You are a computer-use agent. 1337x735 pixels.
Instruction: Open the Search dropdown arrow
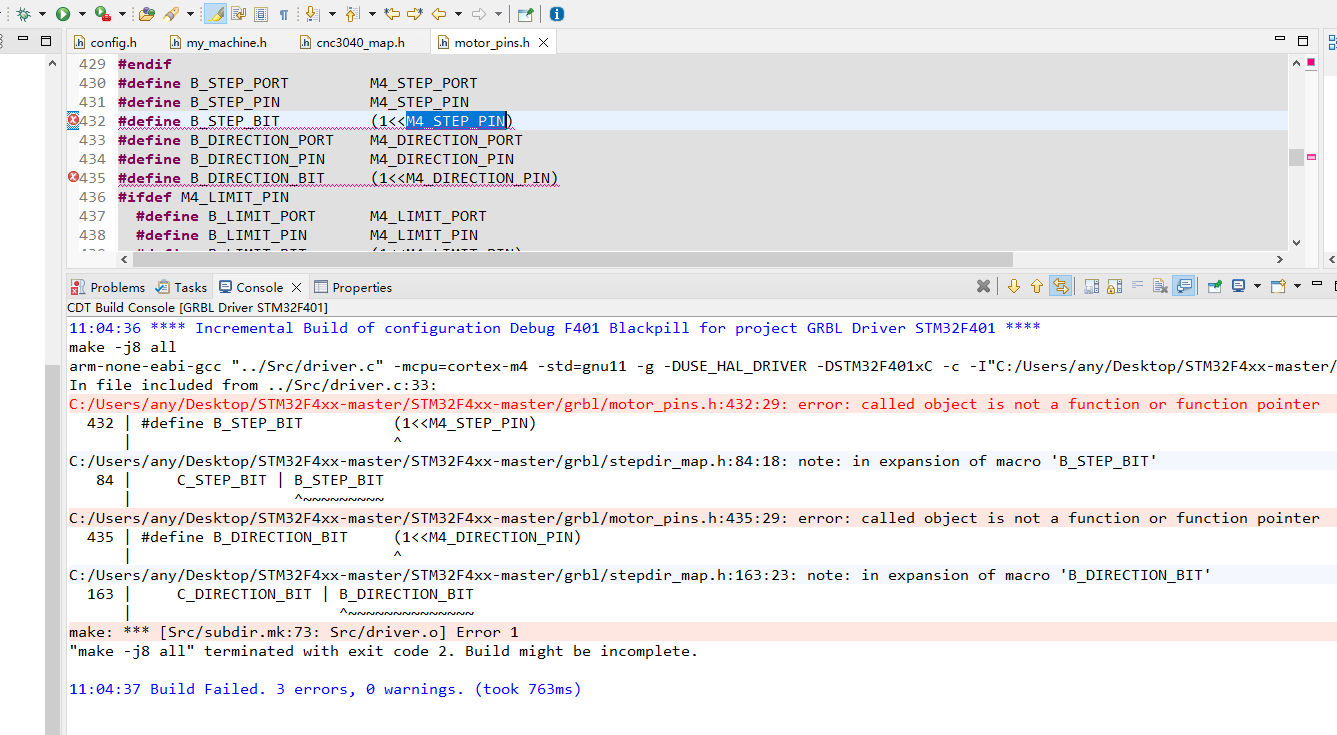click(190, 14)
